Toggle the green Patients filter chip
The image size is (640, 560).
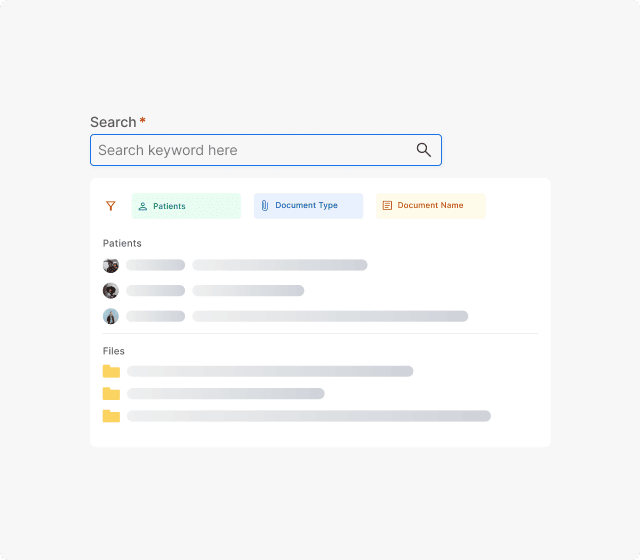(186, 206)
